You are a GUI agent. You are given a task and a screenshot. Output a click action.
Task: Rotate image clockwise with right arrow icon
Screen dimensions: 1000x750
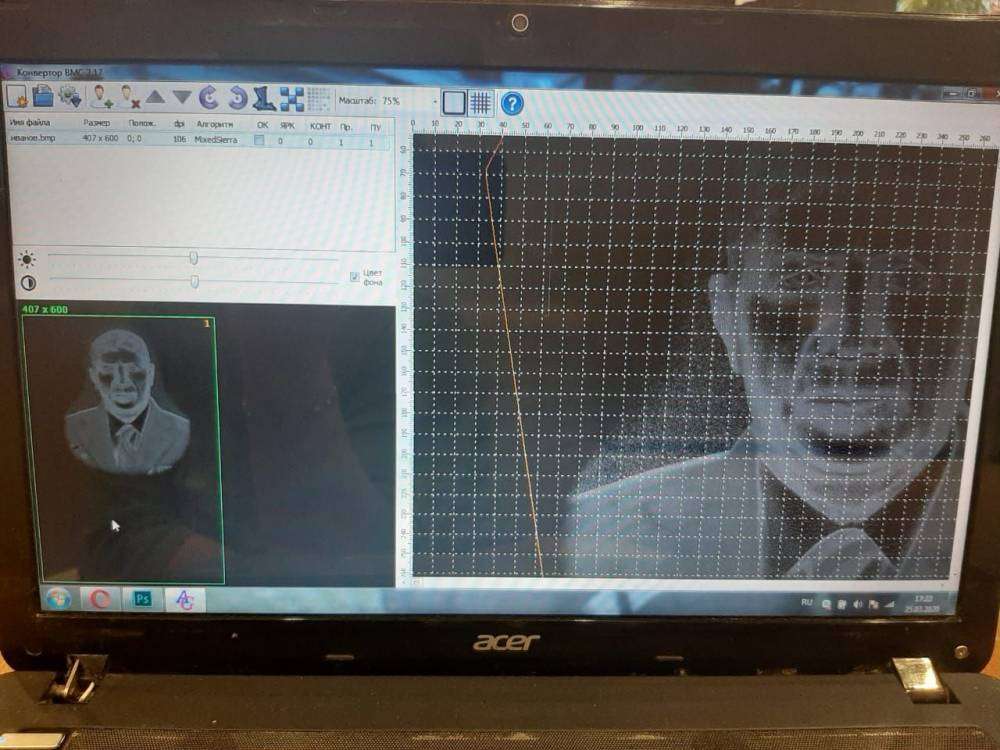(237, 98)
